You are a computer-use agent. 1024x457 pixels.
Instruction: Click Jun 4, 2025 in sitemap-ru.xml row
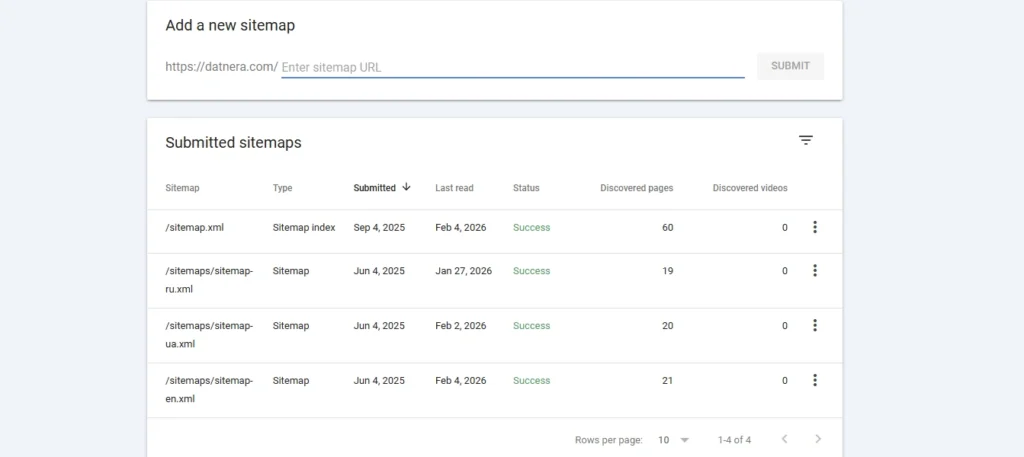(x=379, y=271)
